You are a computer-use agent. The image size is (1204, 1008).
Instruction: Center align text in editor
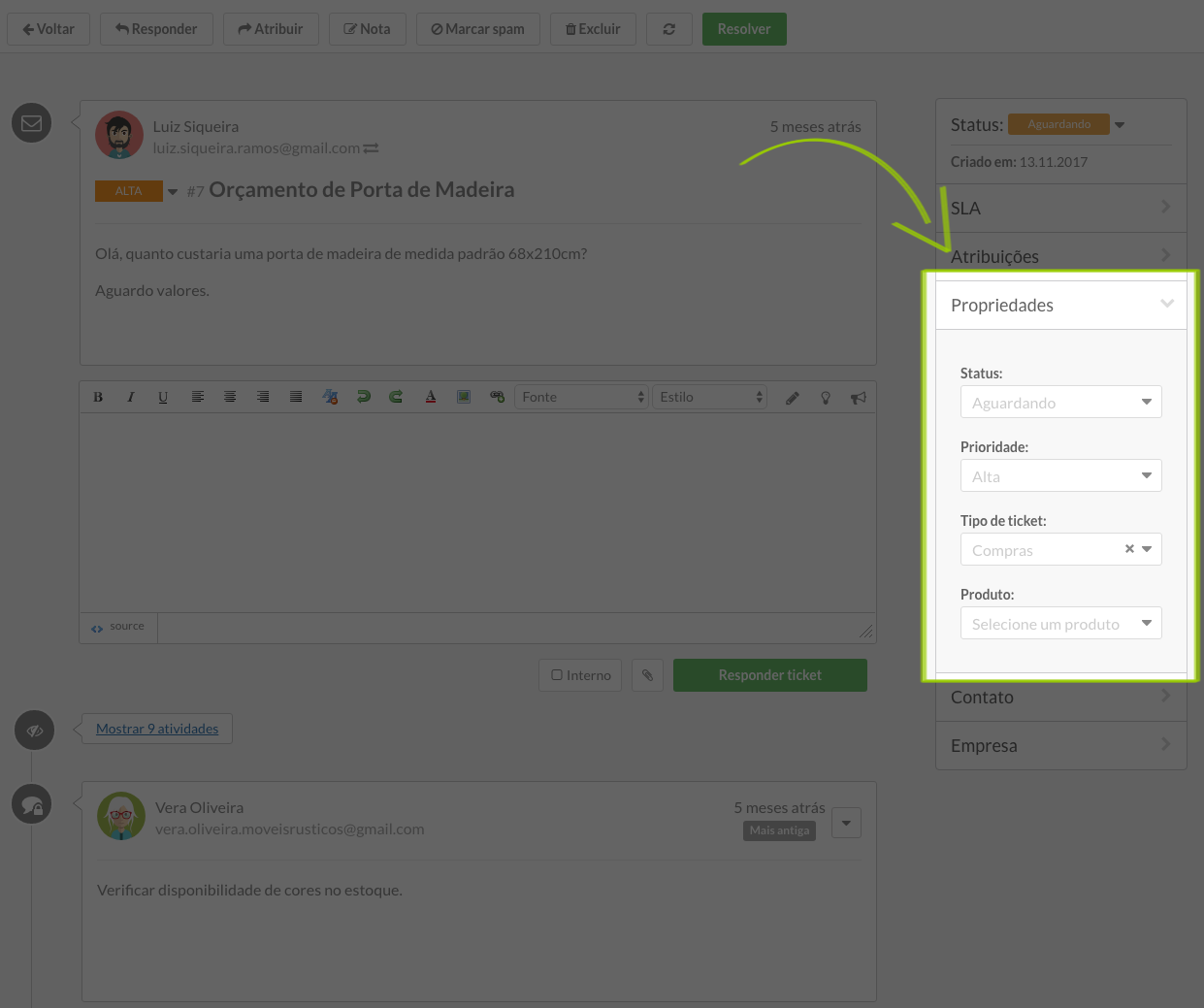click(230, 398)
